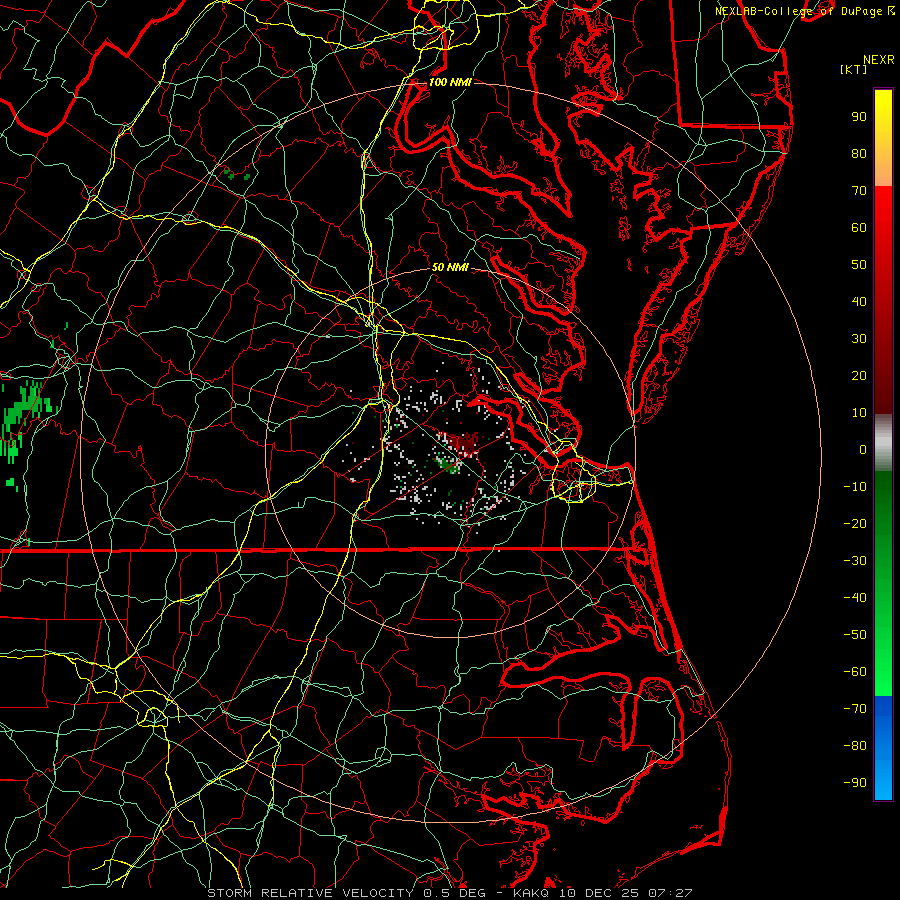The width and height of the screenshot is (900, 900).
Task: Click the dark red outbound velocity echo near radar center
Action: click(464, 443)
